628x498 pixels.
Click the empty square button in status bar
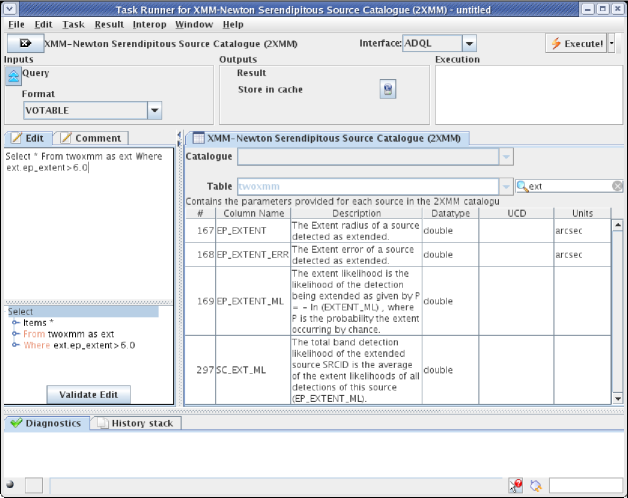click(x=34, y=485)
